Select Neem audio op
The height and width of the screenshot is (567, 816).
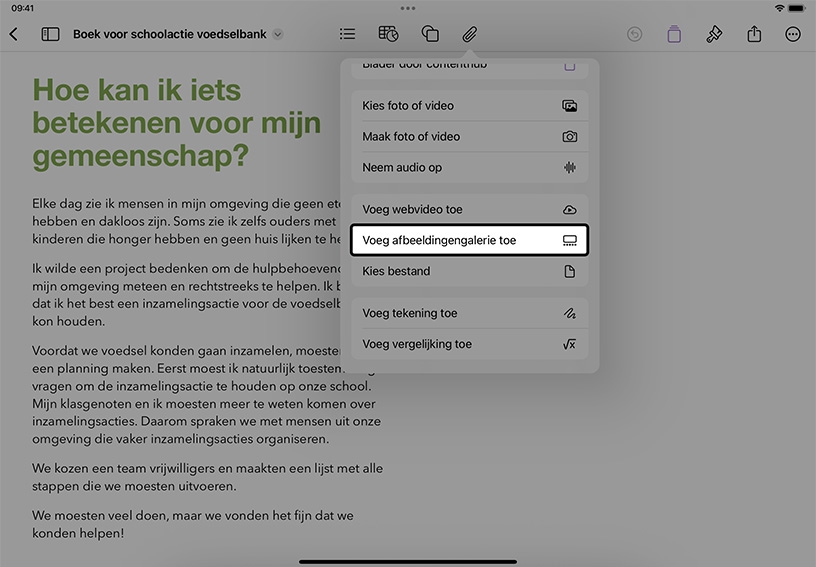pyautogui.click(x=470, y=167)
